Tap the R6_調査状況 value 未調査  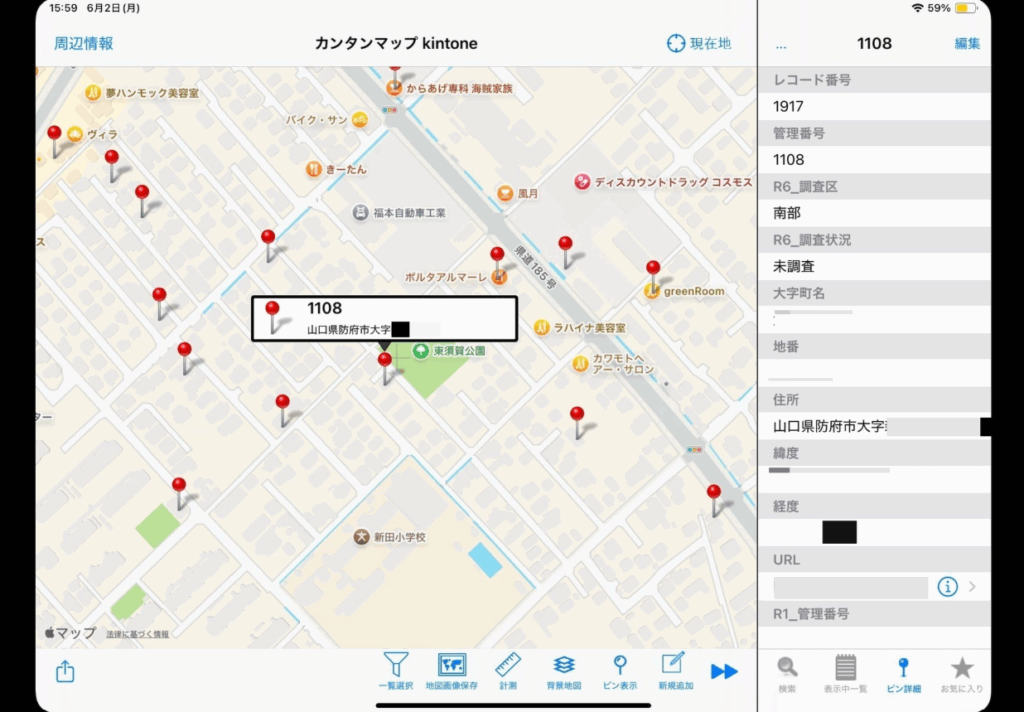(793, 267)
